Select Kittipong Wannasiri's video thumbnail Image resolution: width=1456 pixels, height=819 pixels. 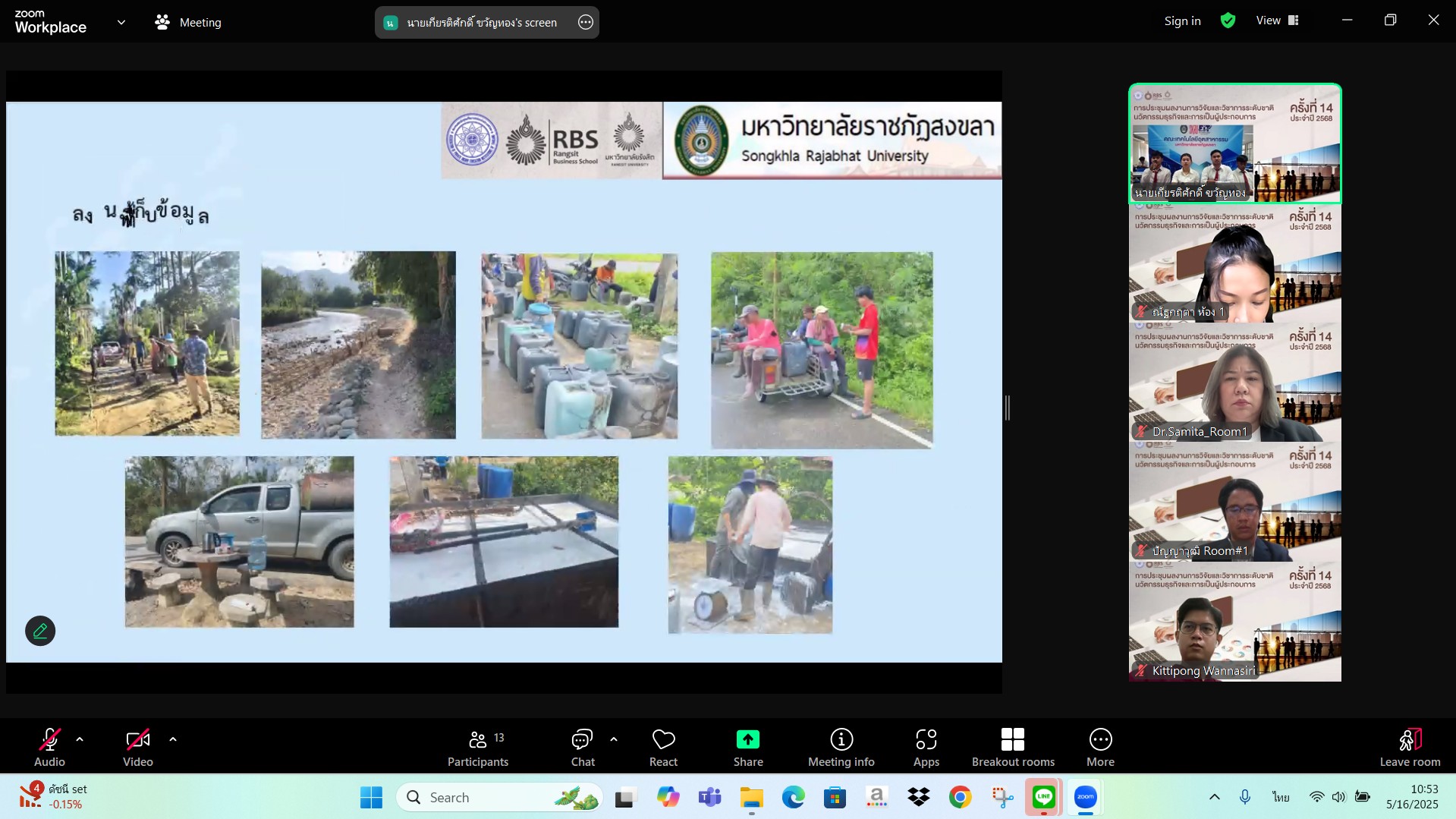(1234, 621)
